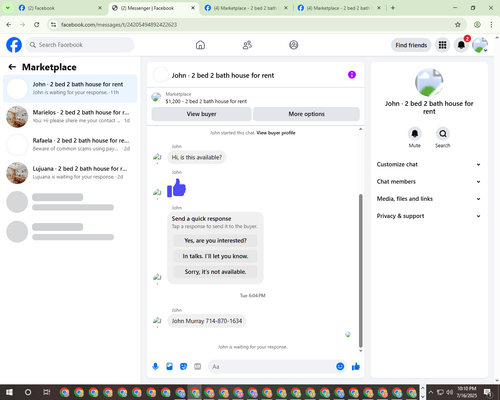500x400 pixels.
Task: Mute the conversation with the bell icon
Action: coord(415,134)
